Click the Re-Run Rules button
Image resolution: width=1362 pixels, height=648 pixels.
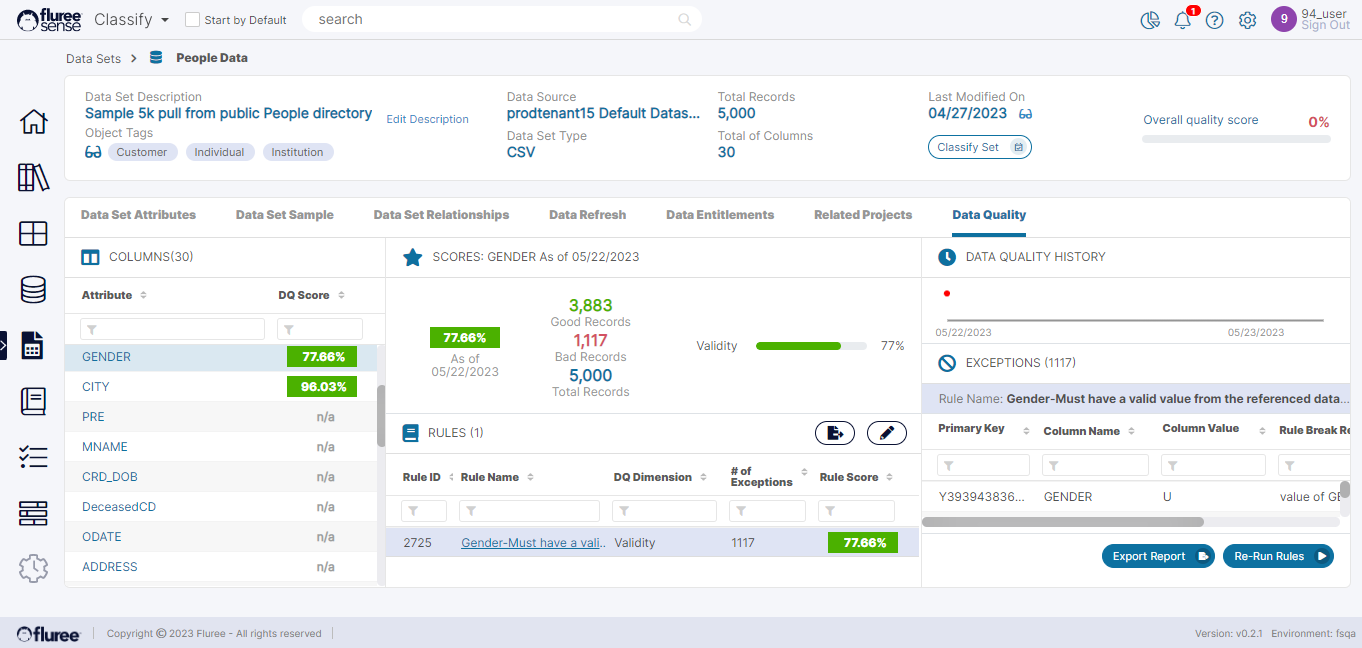[1277, 556]
